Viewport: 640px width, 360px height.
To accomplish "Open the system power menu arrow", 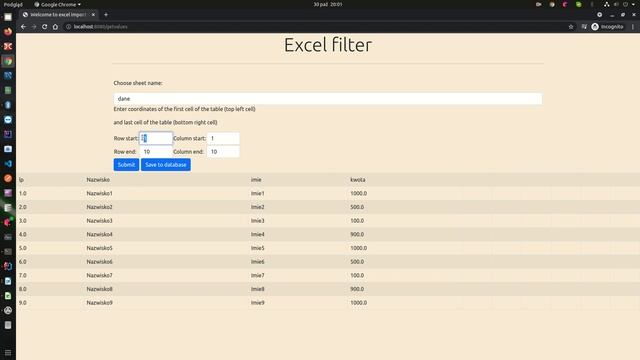I will tap(633, 4).
